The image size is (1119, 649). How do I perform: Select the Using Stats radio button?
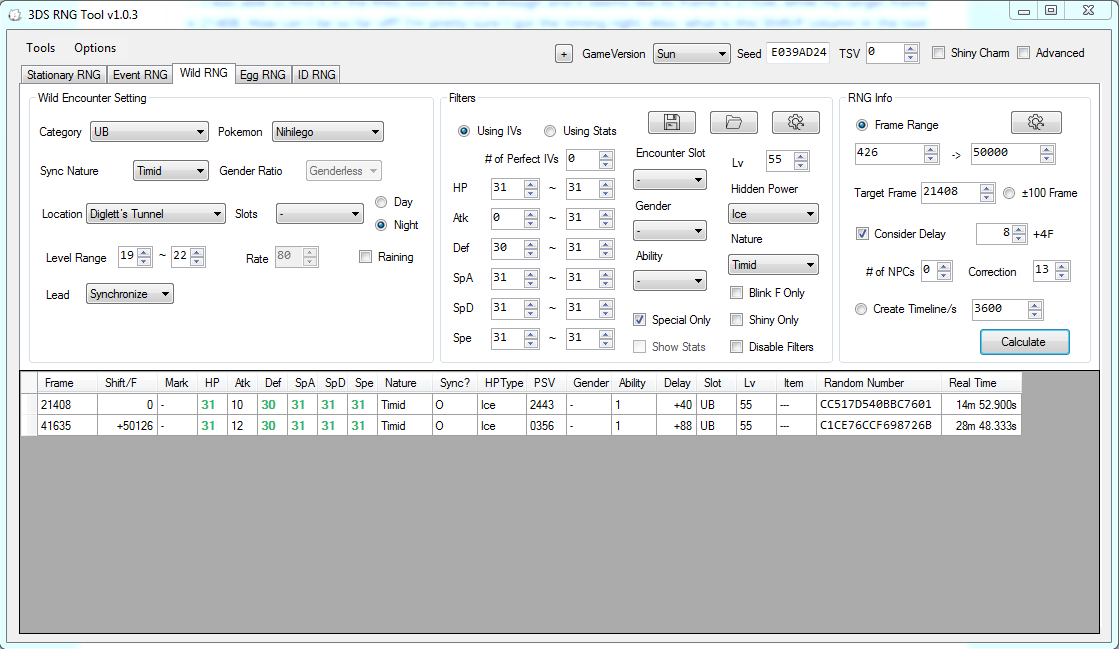click(x=550, y=131)
